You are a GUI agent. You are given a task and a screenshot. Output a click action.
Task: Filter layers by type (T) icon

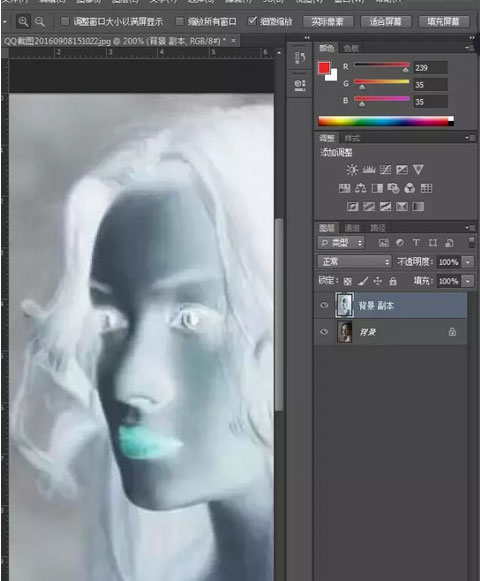pyautogui.click(x=416, y=242)
